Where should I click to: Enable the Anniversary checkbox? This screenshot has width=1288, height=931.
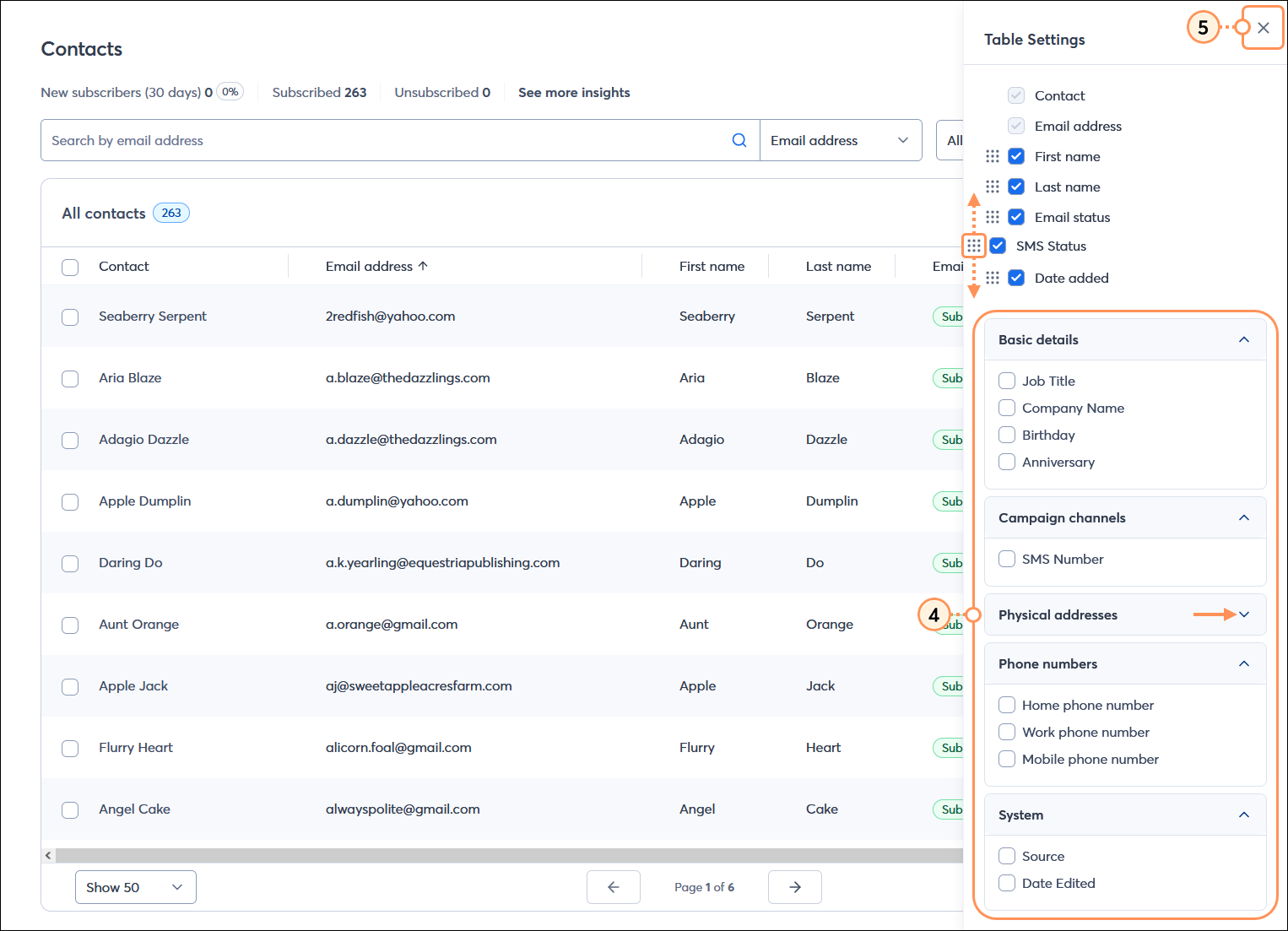(1007, 462)
